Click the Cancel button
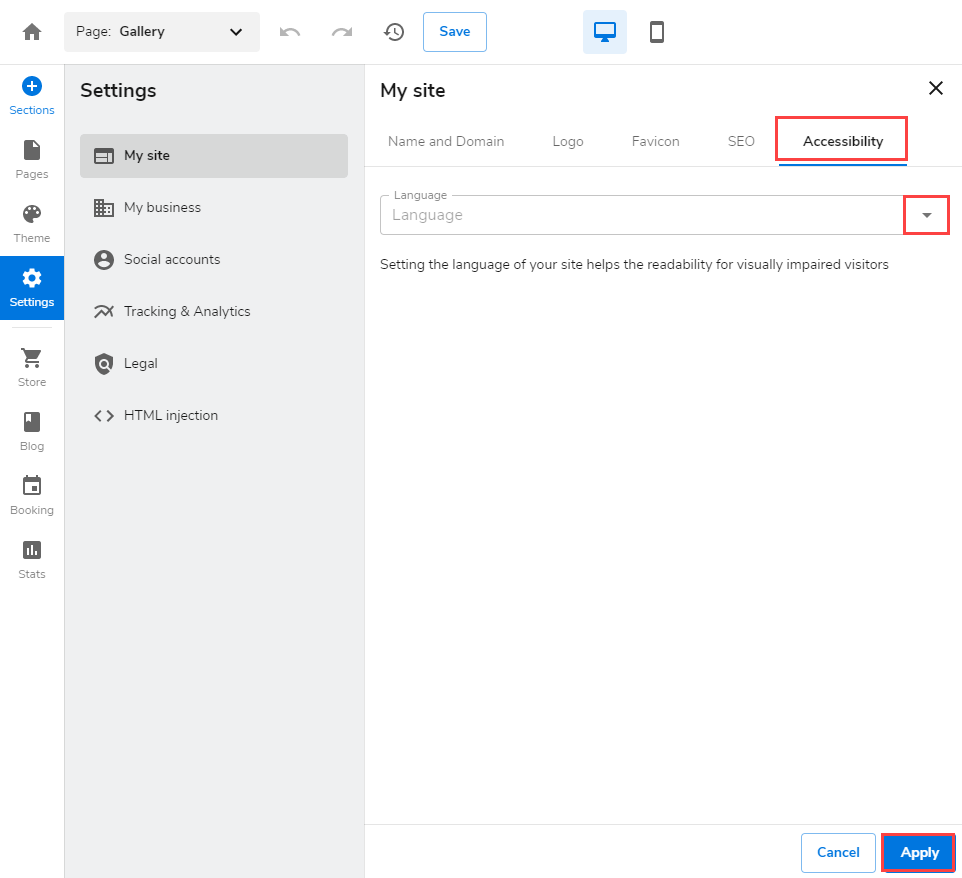962x878 pixels. pyautogui.click(x=838, y=852)
